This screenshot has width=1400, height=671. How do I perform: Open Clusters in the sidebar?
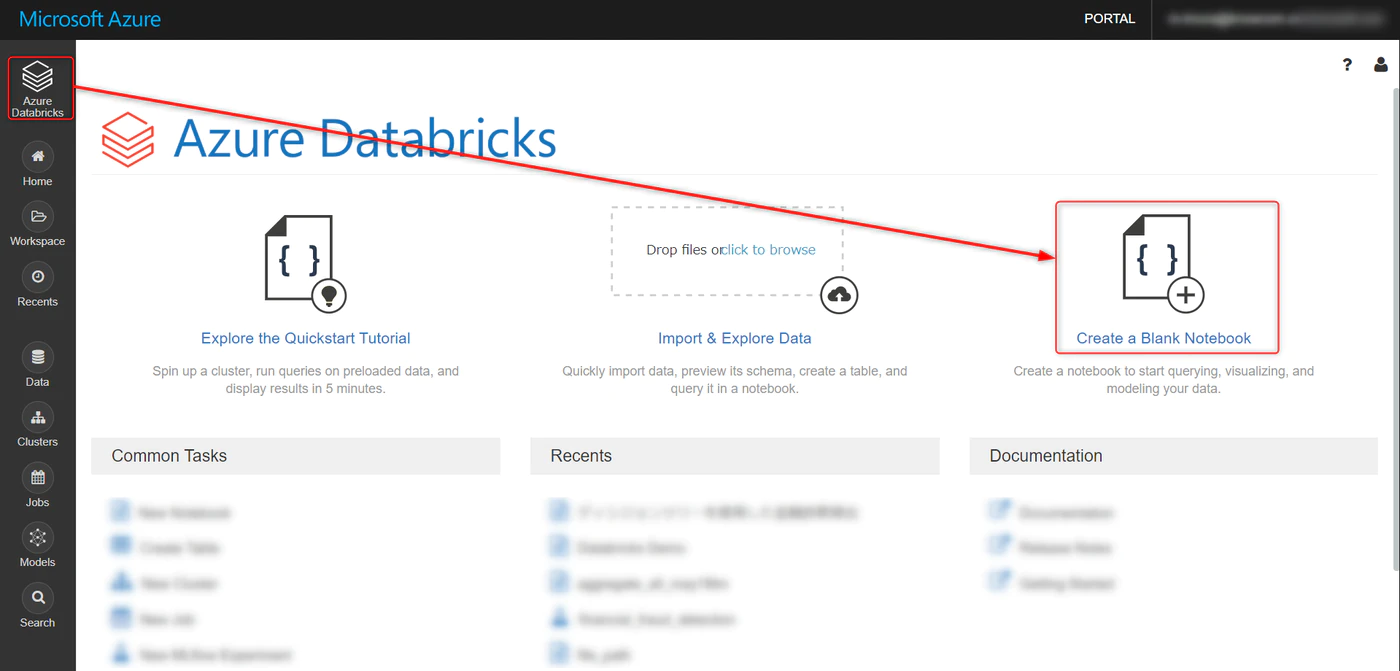point(38,417)
